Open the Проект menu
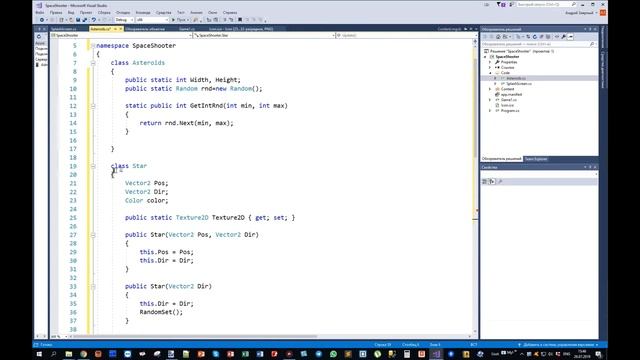The width and height of the screenshot is (640, 360). (86, 13)
